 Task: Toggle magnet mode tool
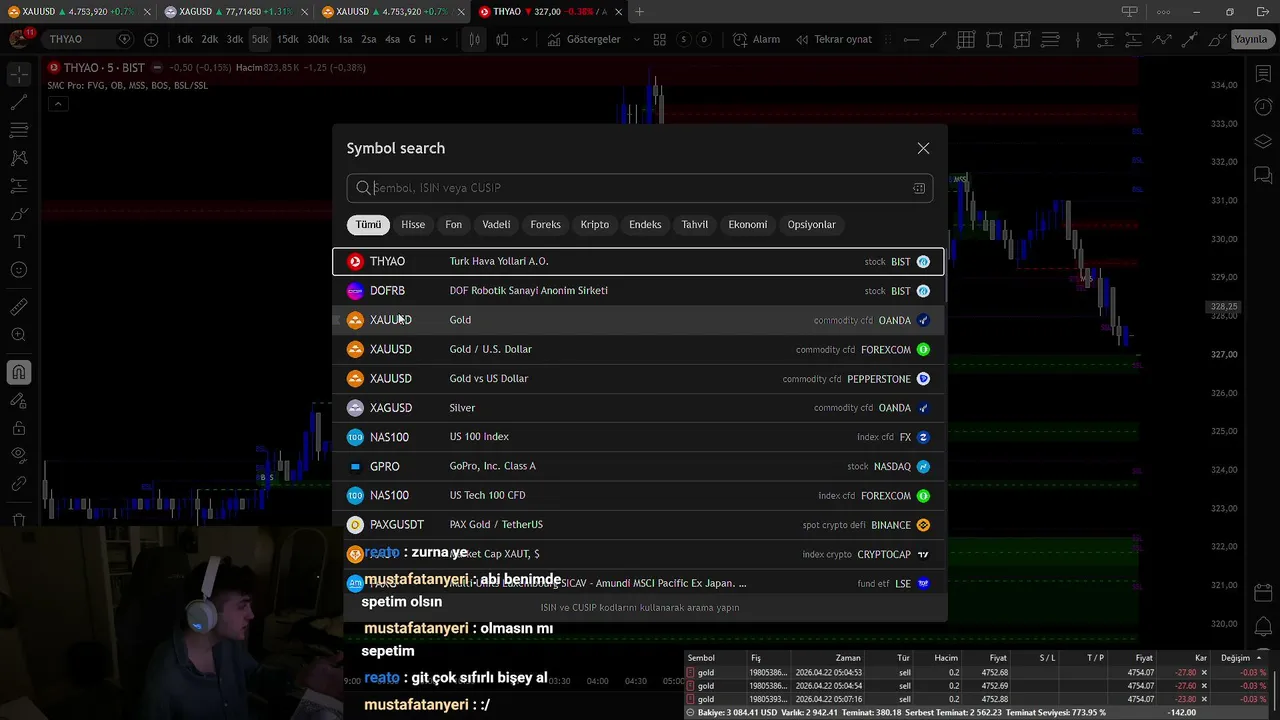[19, 373]
